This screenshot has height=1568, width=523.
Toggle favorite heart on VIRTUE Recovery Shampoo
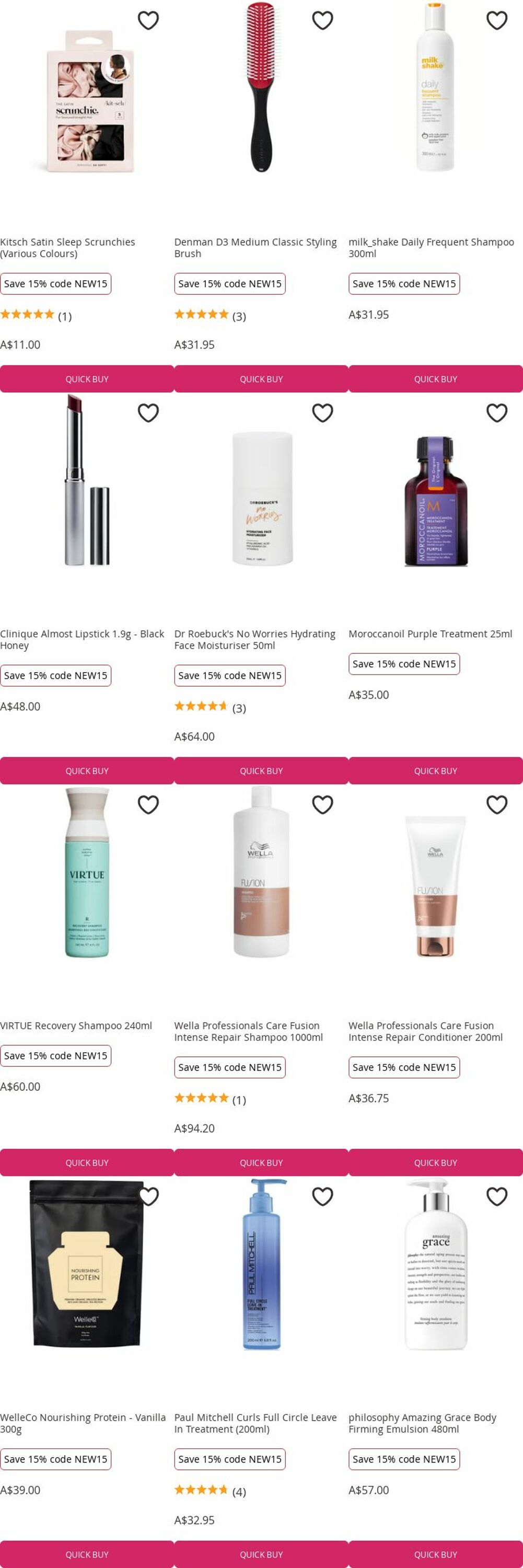[x=148, y=805]
